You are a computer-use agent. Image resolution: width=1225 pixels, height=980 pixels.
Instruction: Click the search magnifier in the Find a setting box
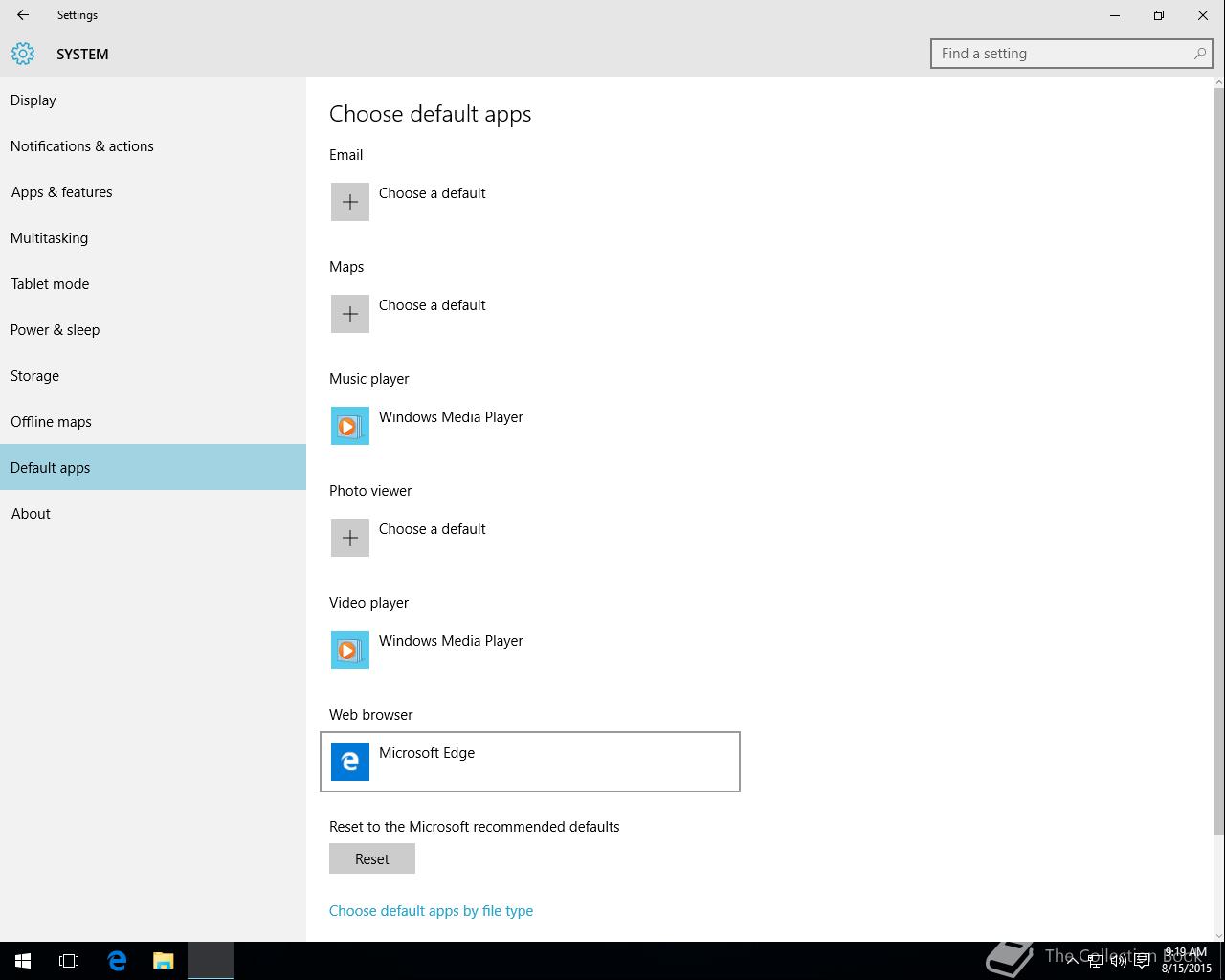1199,54
